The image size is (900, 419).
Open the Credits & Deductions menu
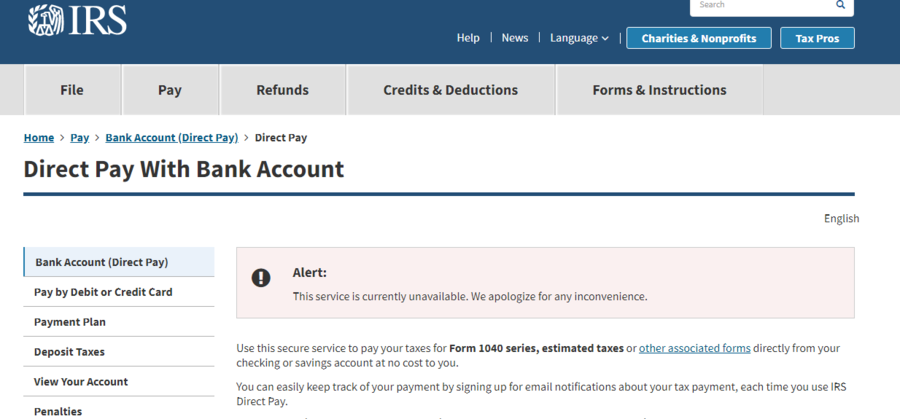451,90
